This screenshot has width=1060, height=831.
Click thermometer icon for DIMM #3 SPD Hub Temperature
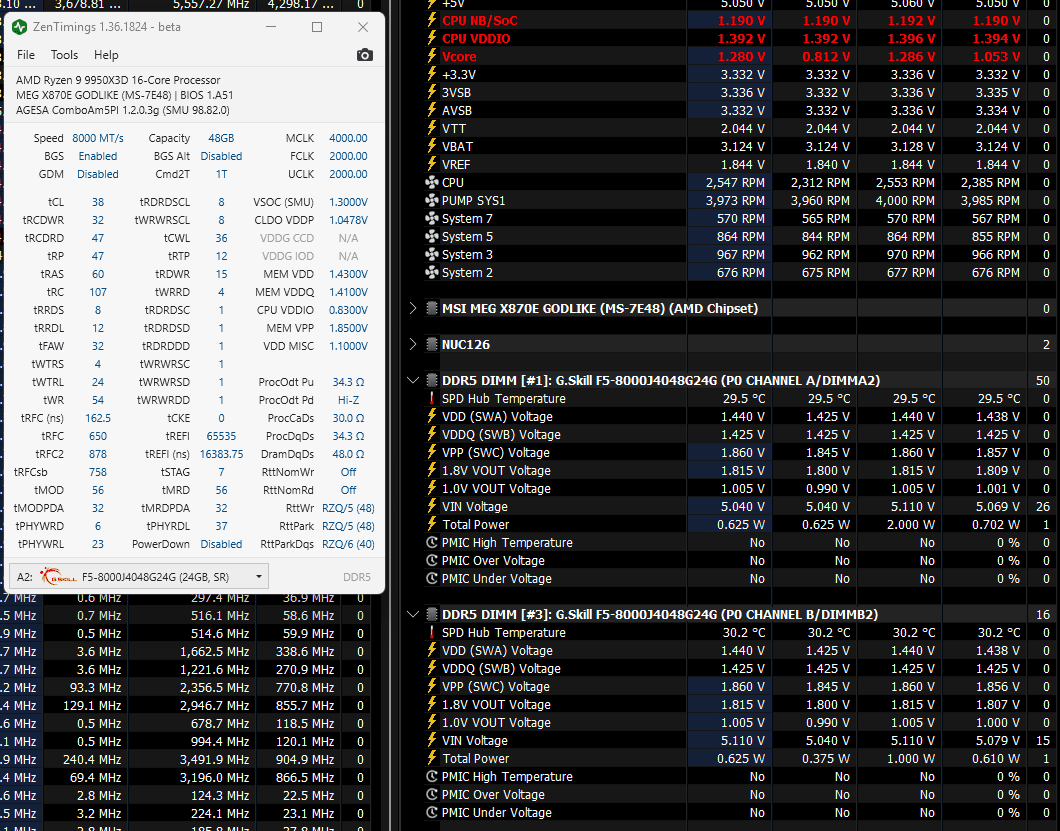431,632
